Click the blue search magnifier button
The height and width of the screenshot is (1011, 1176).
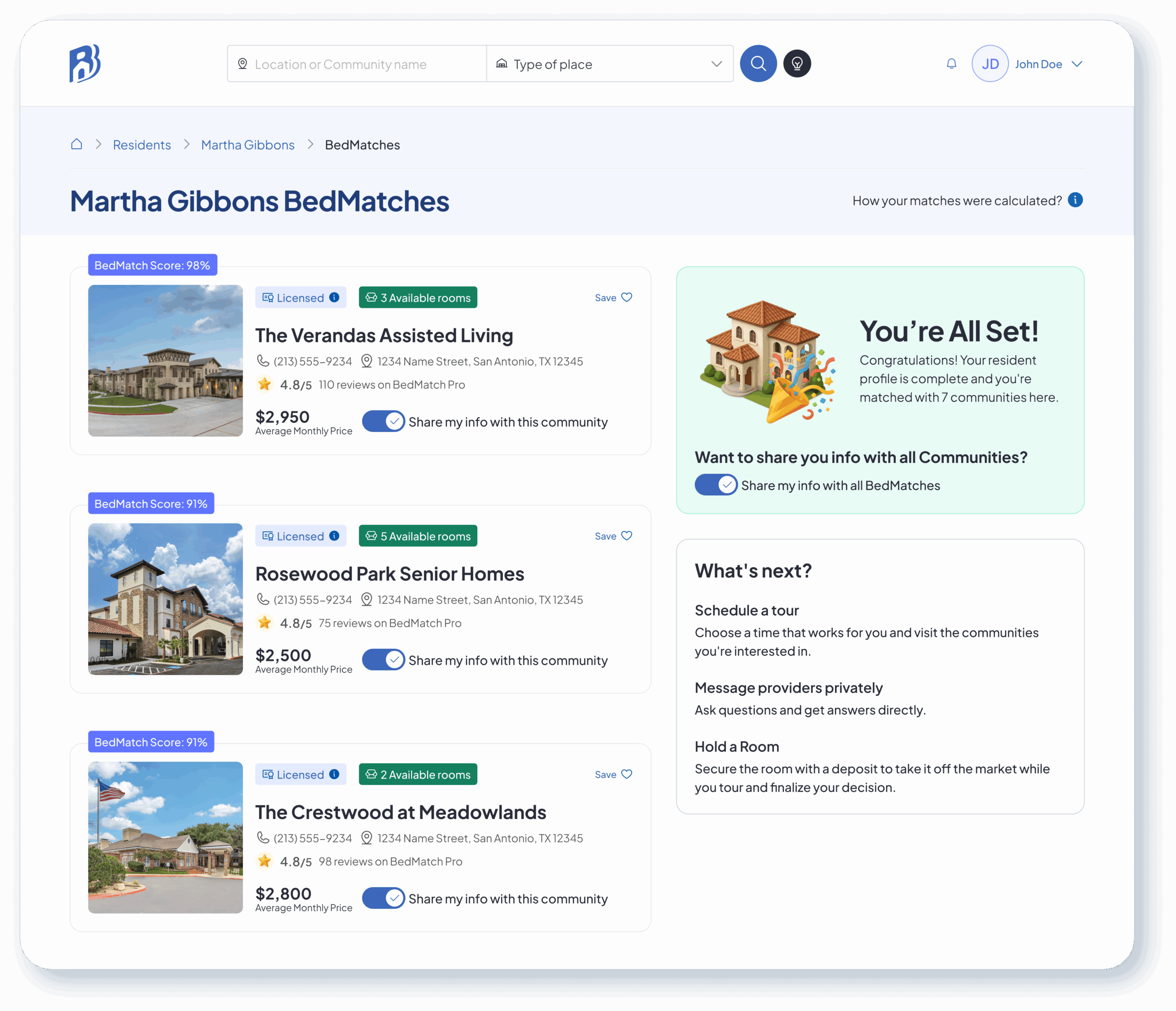point(758,63)
